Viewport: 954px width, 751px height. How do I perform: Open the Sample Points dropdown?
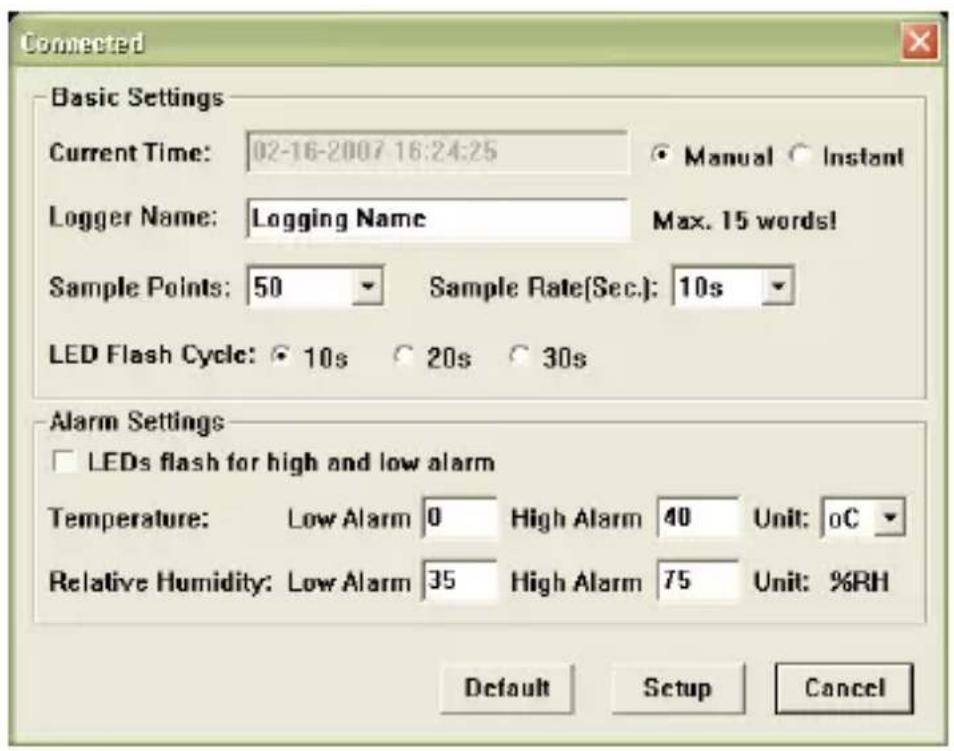(x=367, y=285)
